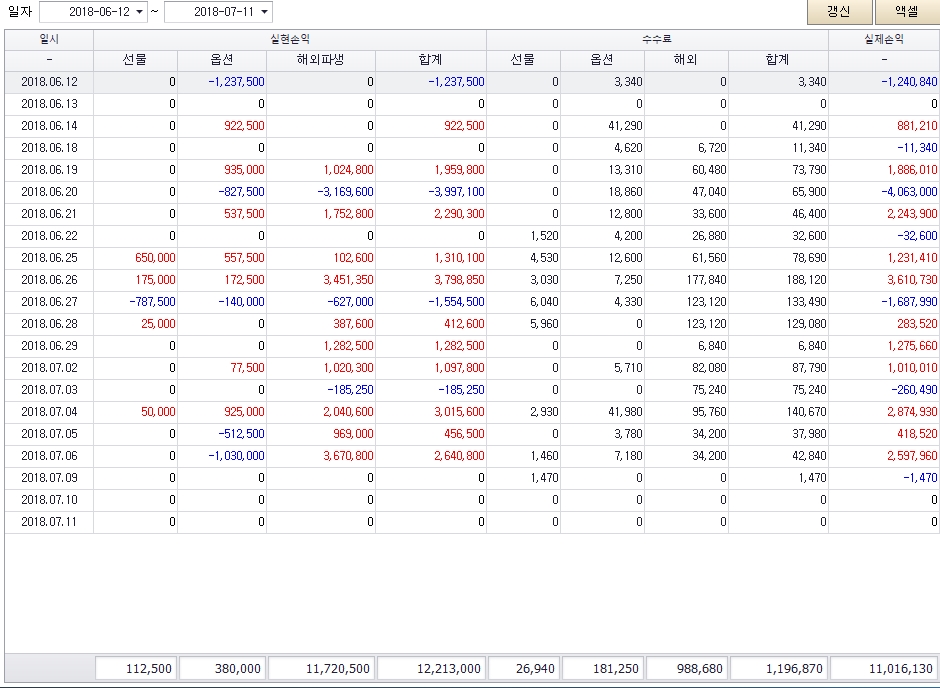This screenshot has height=688, width=940.
Task: Click the 12,213,000 realized profit total
Action: (x=431, y=669)
